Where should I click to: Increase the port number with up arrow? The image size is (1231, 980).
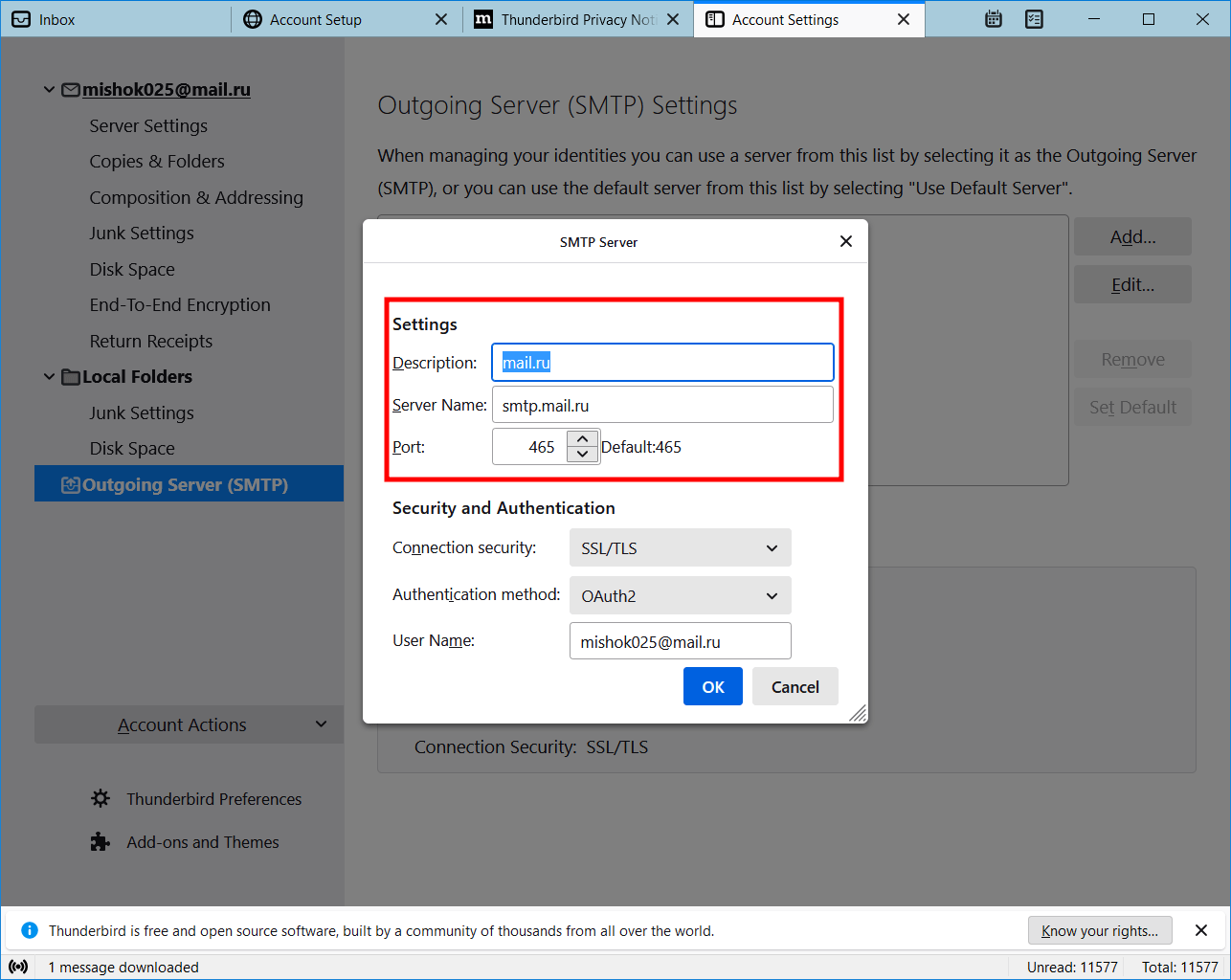point(582,438)
